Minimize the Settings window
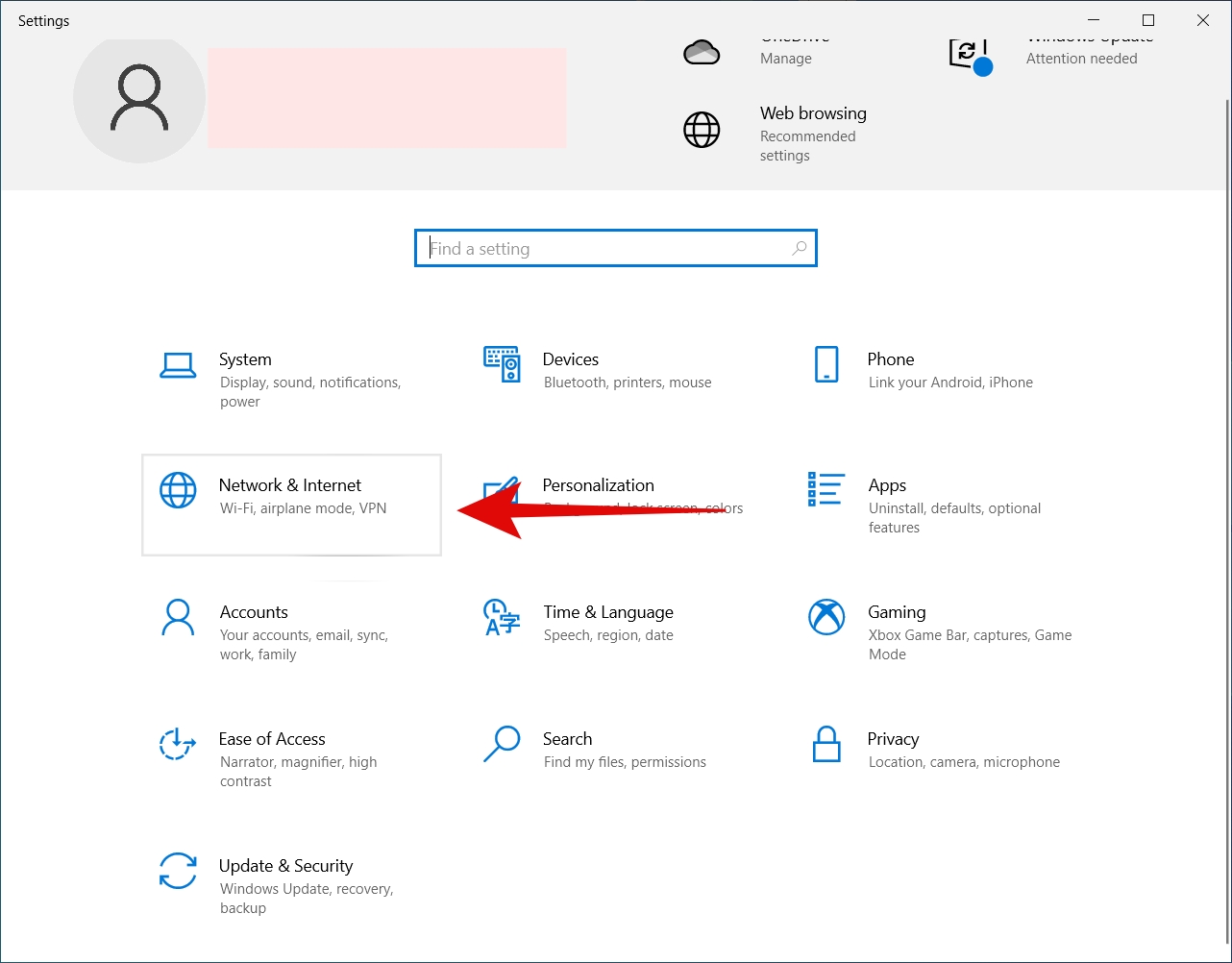The width and height of the screenshot is (1232, 963). (1094, 20)
